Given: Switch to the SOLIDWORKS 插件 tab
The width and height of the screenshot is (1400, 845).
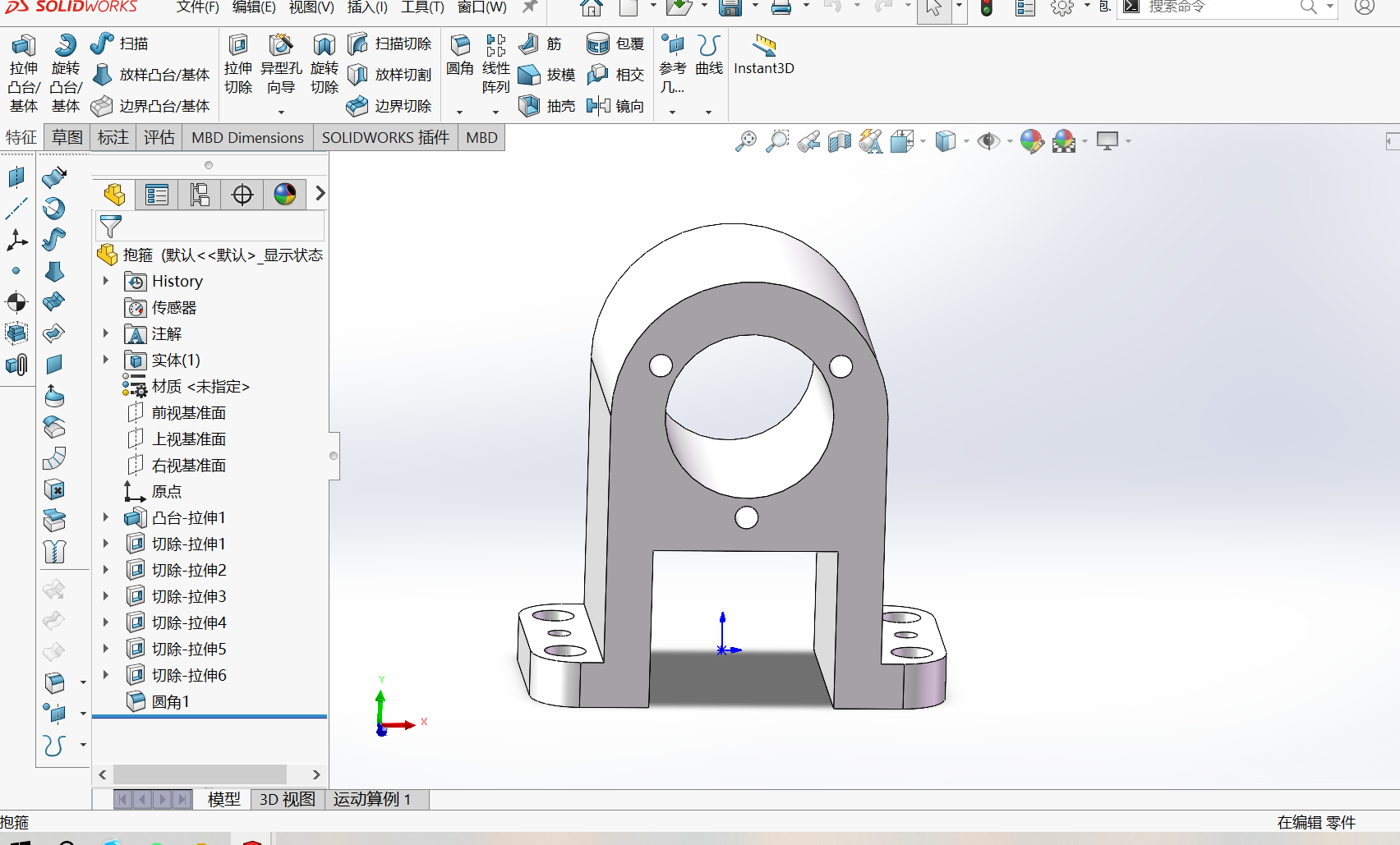Looking at the screenshot, I should tap(385, 138).
